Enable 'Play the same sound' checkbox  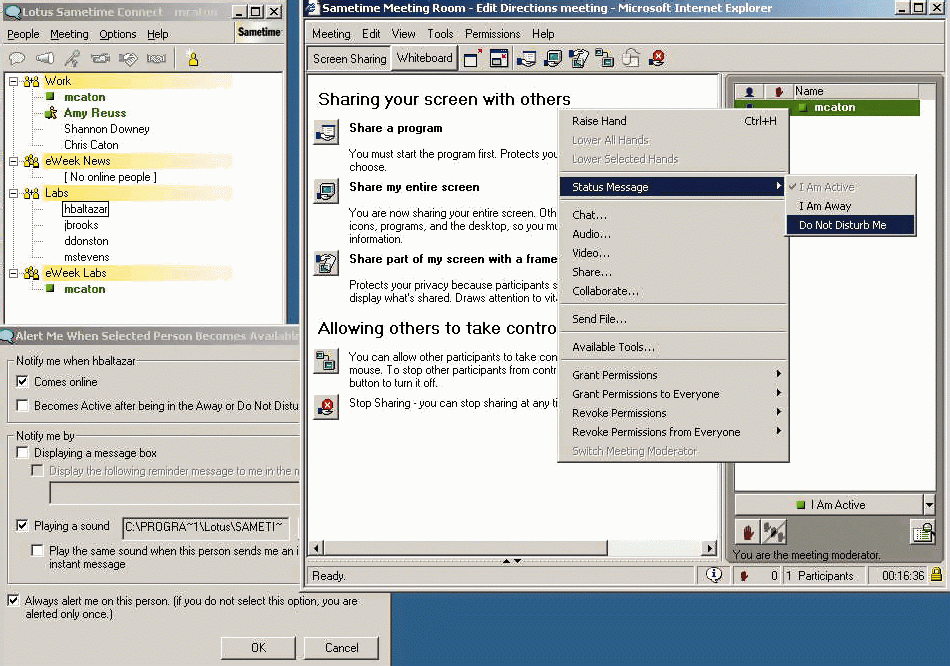point(38,550)
